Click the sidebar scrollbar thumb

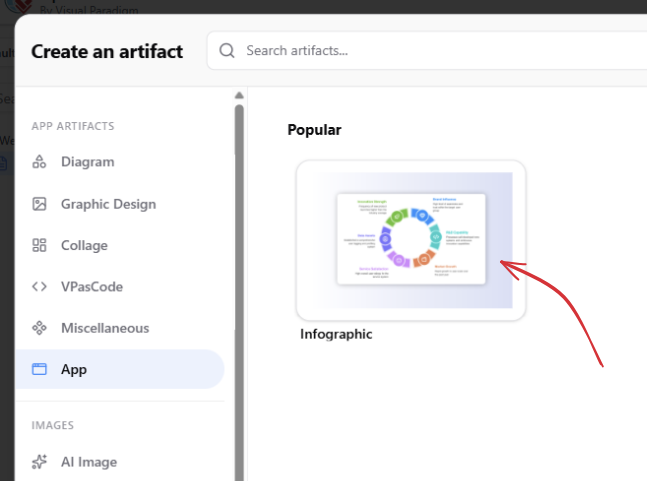(239, 293)
